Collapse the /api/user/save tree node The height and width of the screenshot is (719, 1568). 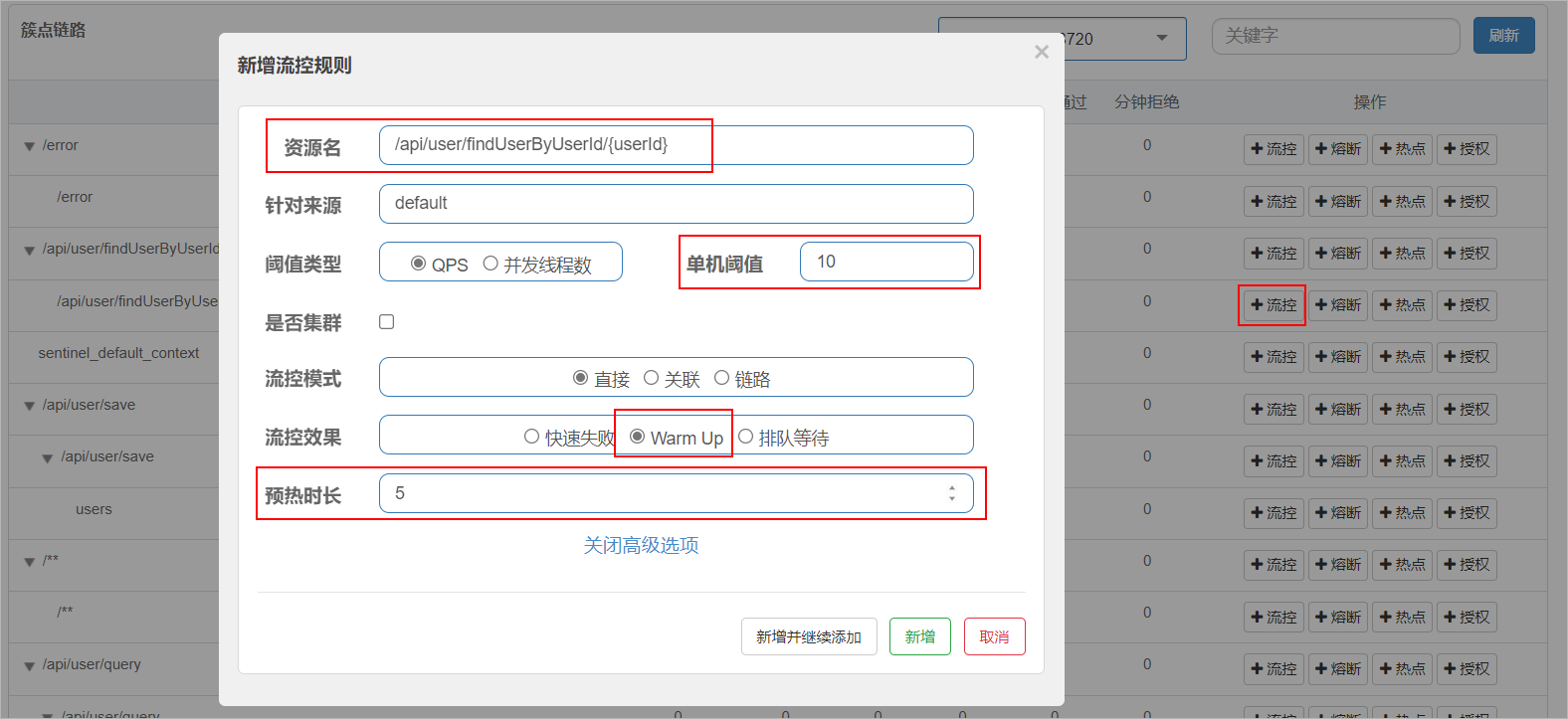30,406
